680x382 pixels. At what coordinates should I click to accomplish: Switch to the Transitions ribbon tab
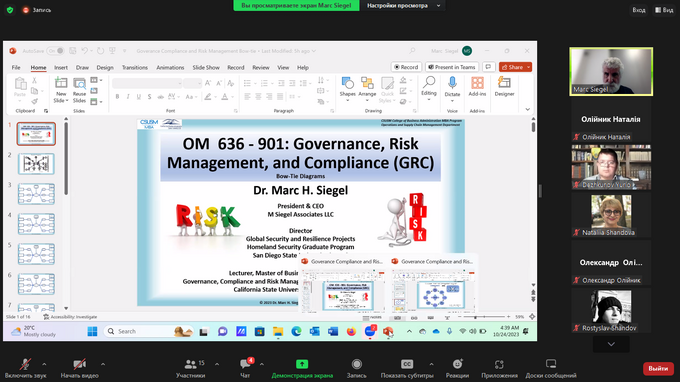click(134, 68)
